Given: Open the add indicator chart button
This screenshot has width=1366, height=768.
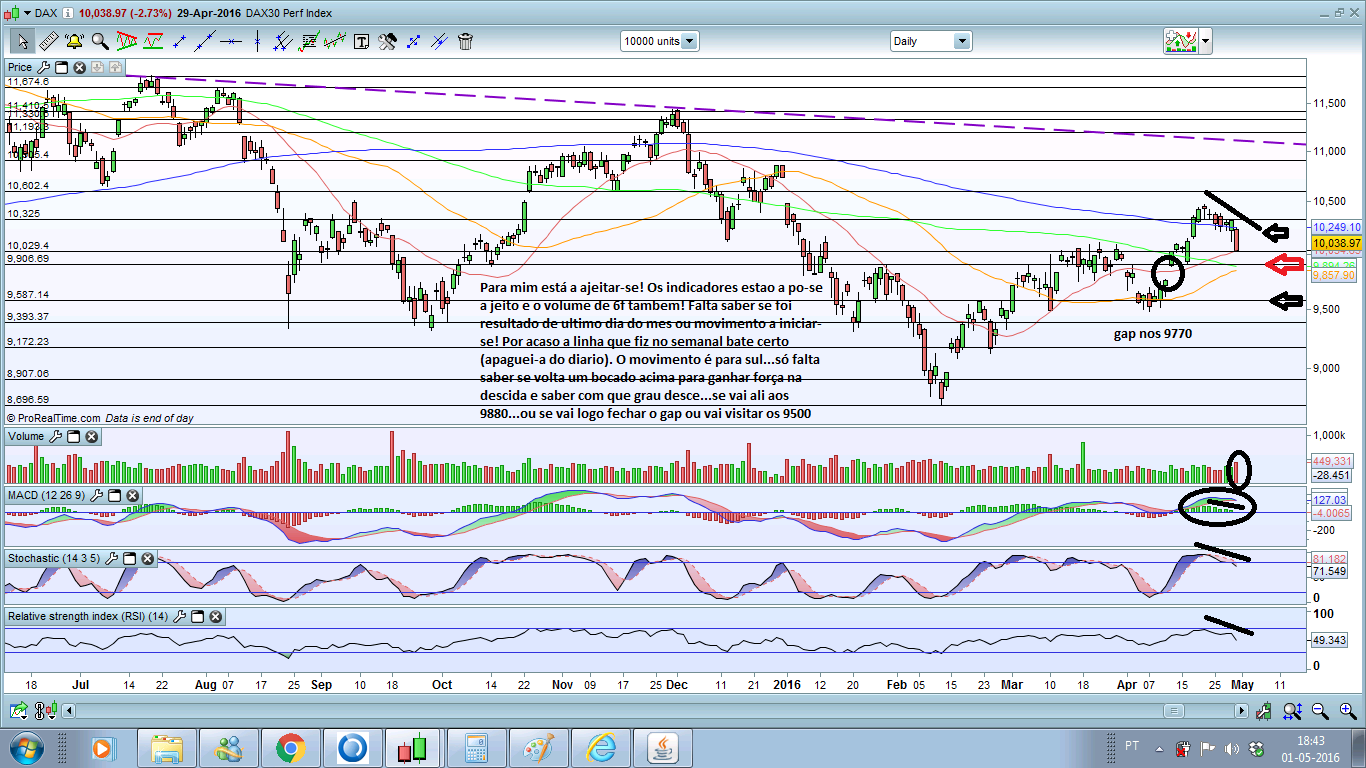Looking at the screenshot, I should click(1181, 41).
